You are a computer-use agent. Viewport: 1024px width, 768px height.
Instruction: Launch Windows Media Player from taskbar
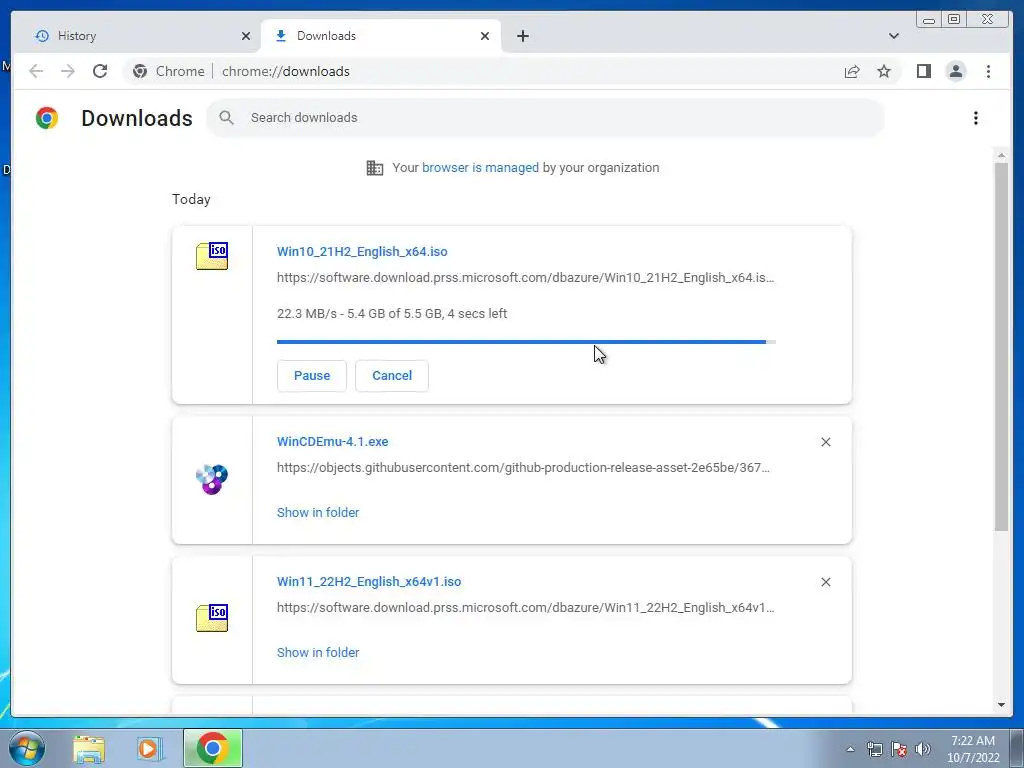coord(149,749)
